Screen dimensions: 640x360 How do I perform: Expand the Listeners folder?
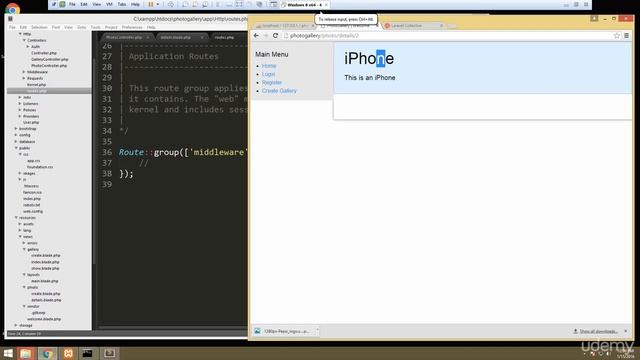click(x=20, y=104)
